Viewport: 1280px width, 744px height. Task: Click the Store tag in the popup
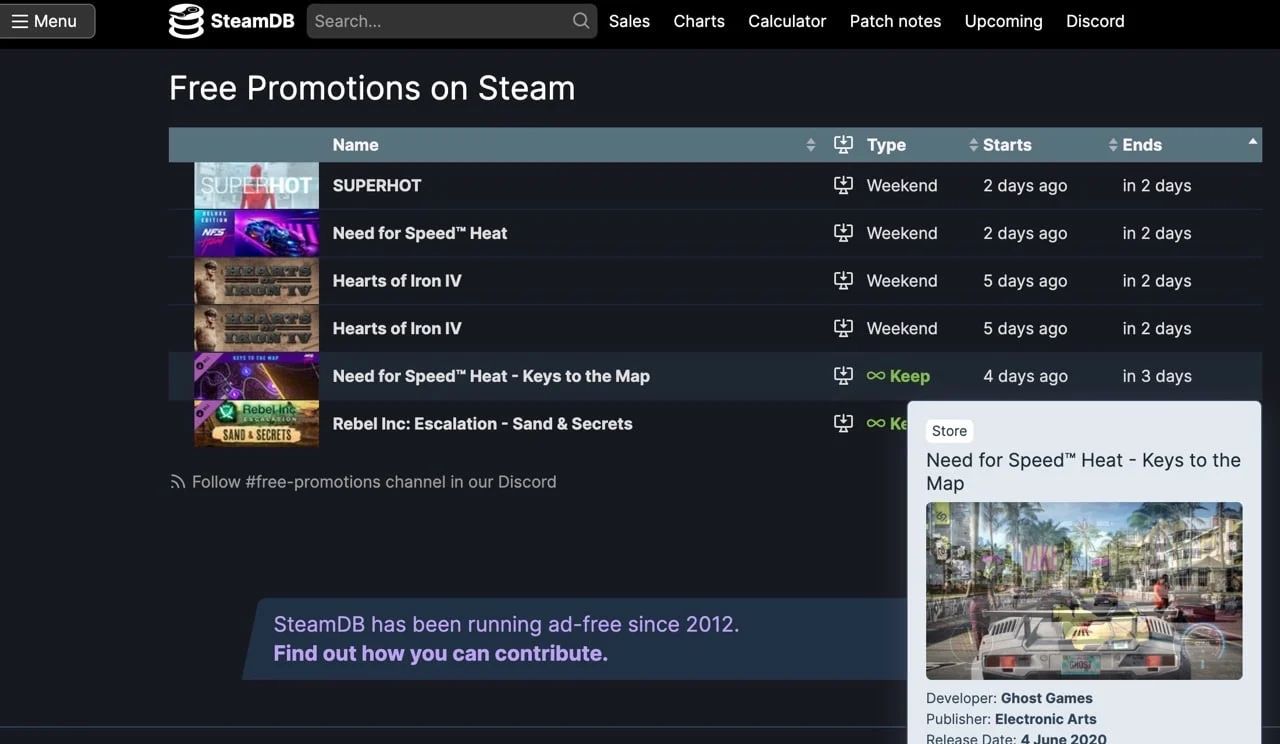point(949,431)
